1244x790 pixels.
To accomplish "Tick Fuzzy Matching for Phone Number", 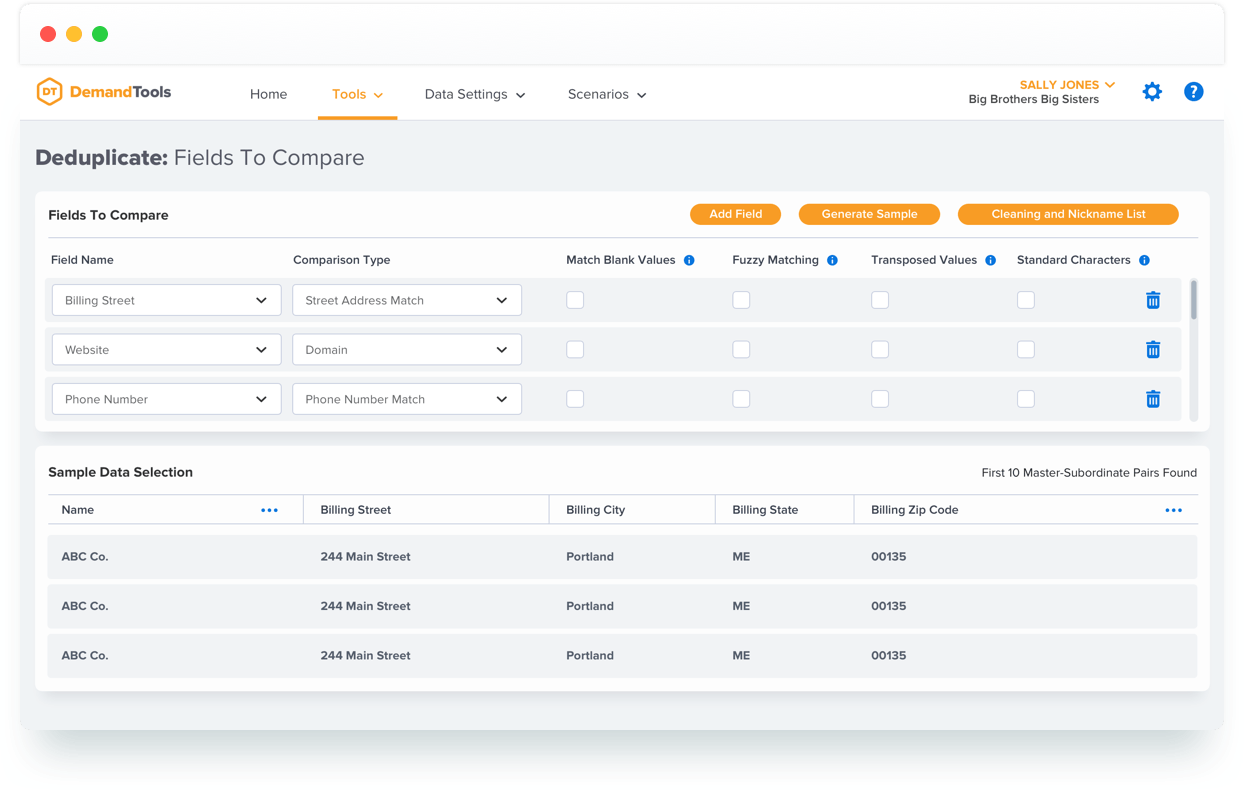I will coord(741,399).
